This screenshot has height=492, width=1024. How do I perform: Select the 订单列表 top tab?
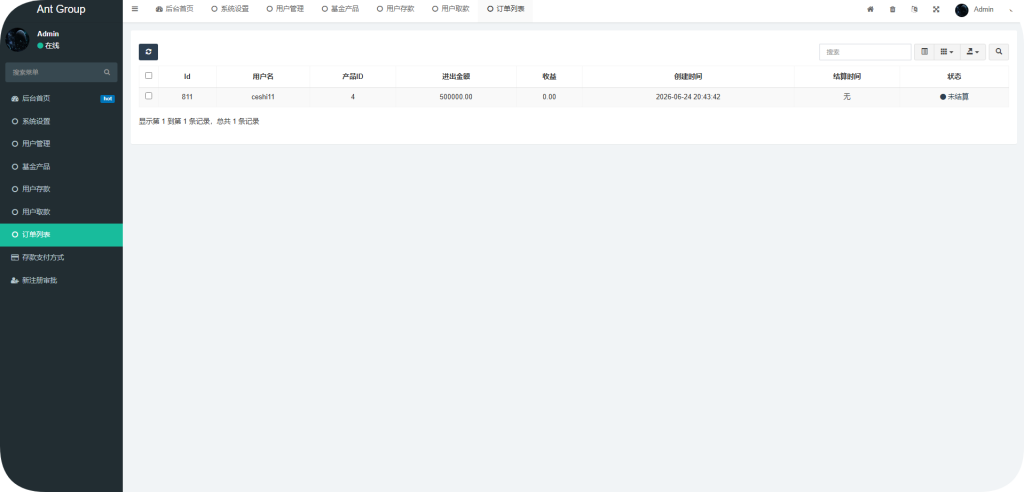[506, 9]
